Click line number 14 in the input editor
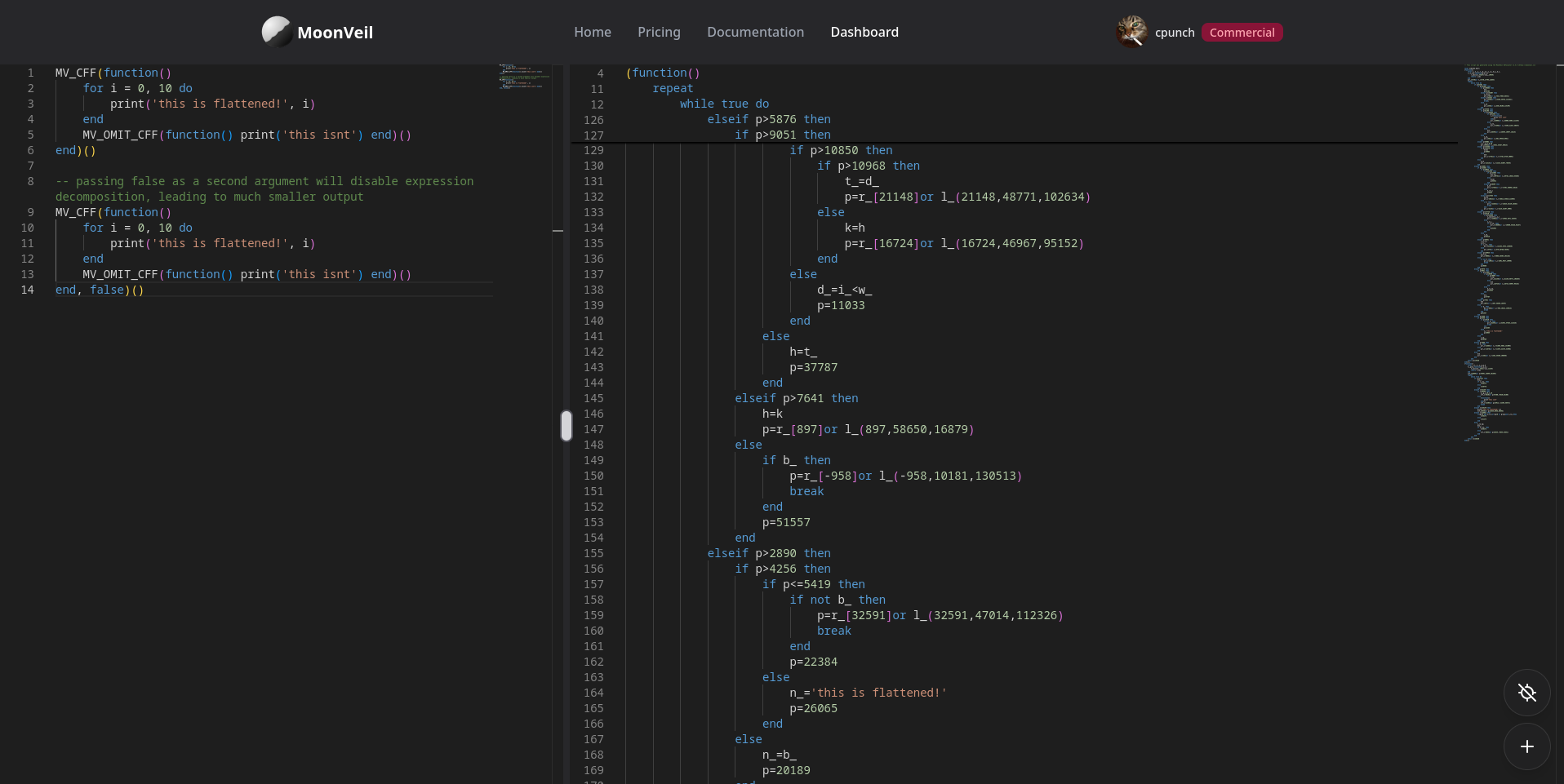Image resolution: width=1564 pixels, height=784 pixels. tap(28, 290)
